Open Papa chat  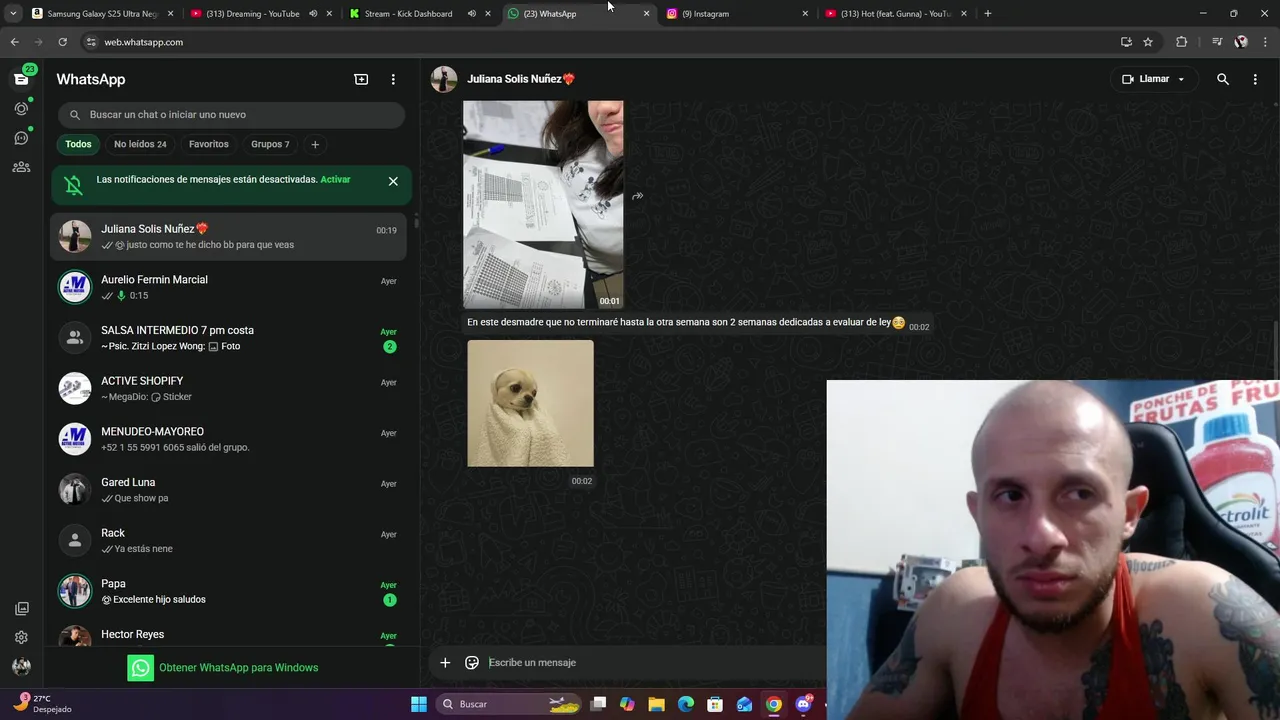tap(228, 591)
